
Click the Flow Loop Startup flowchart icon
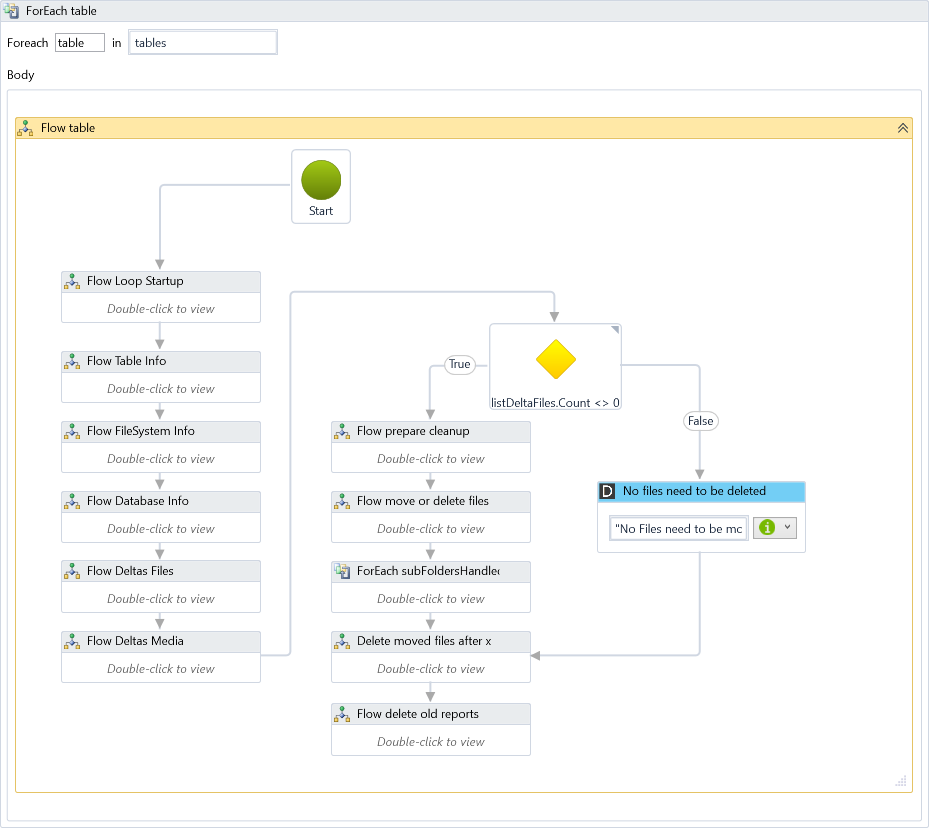point(72,282)
